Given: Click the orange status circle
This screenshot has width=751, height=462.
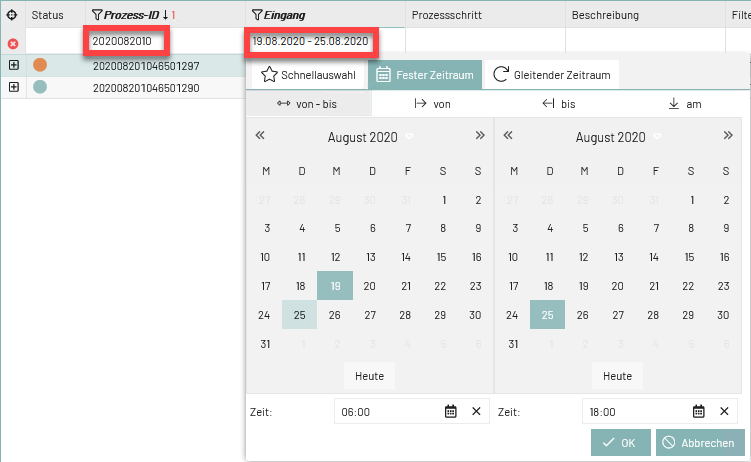Looking at the screenshot, I should [x=40, y=65].
